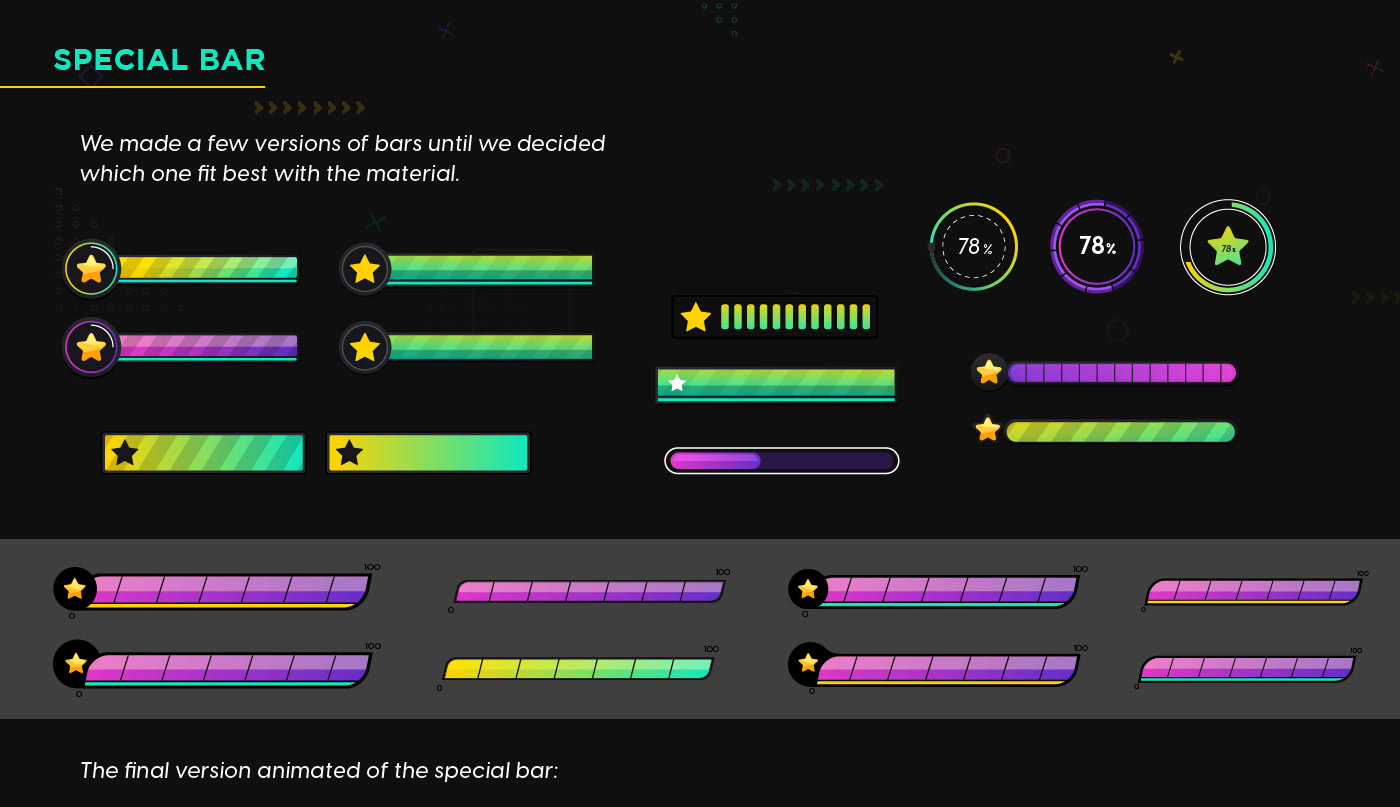1400x807 pixels.
Task: Click the star with yellow ring top-left bar
Action: (x=91, y=269)
